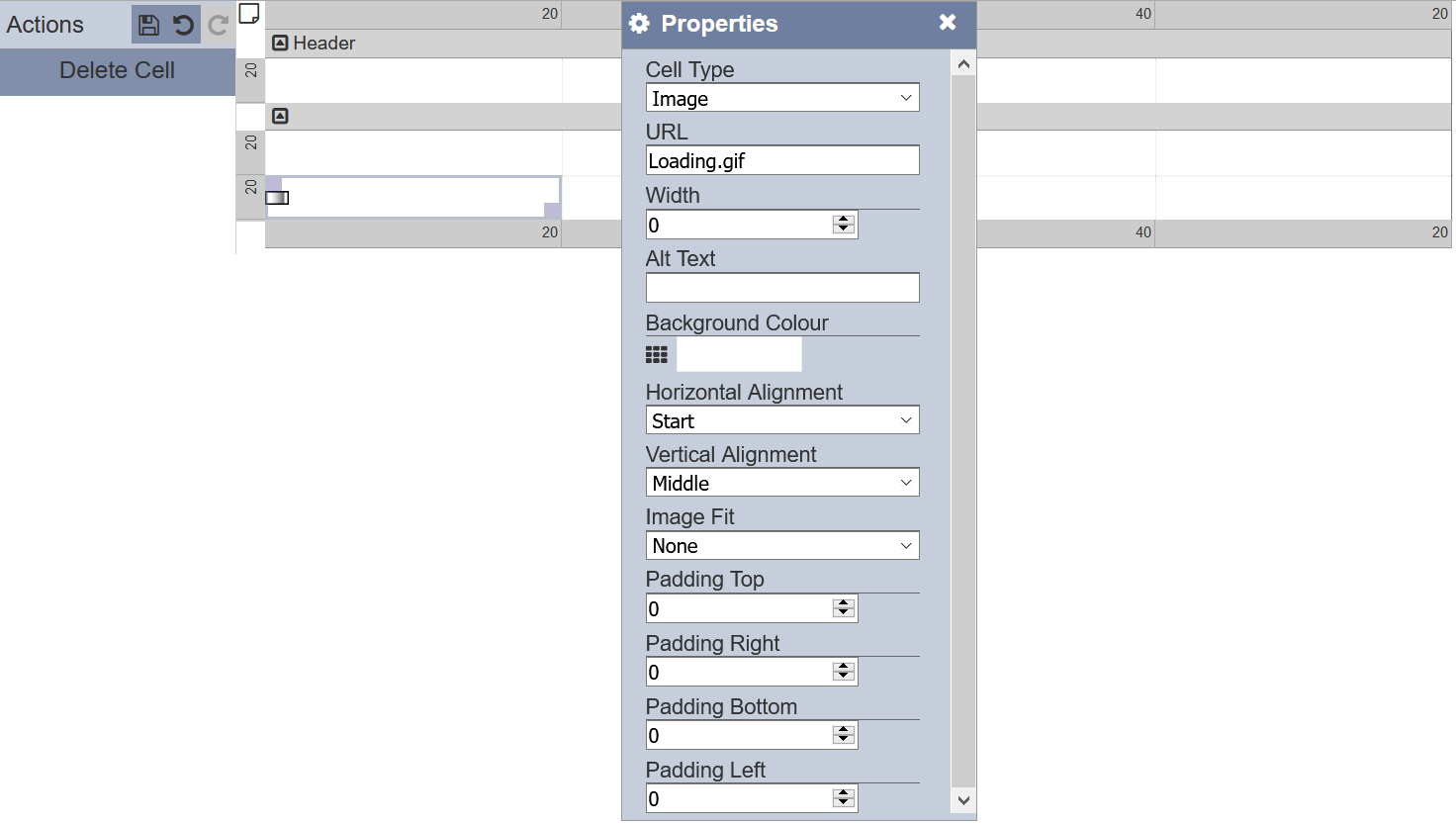
Task: Increase Width with the up stepper
Action: 844,220
